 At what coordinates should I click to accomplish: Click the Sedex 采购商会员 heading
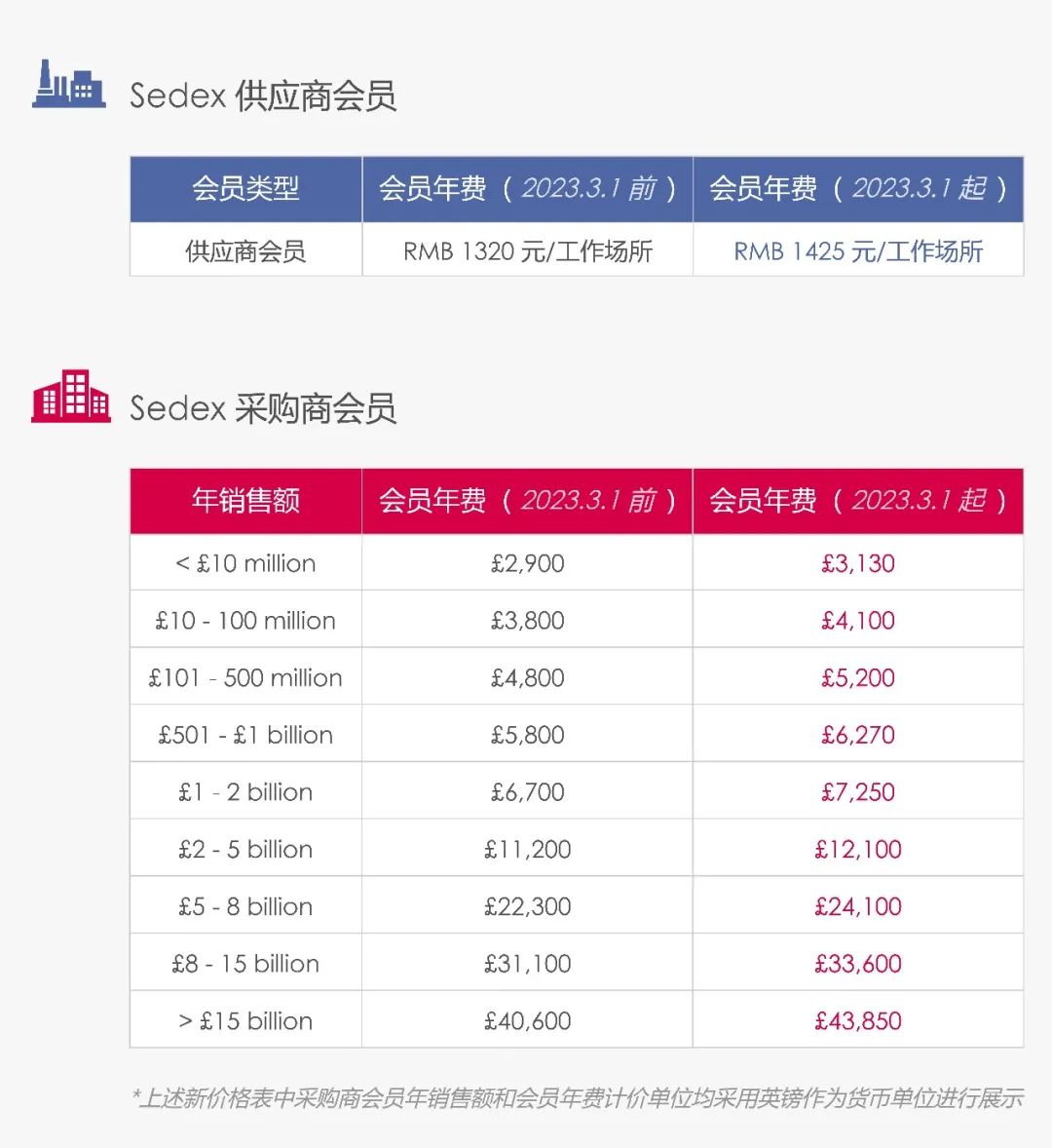pos(263,408)
